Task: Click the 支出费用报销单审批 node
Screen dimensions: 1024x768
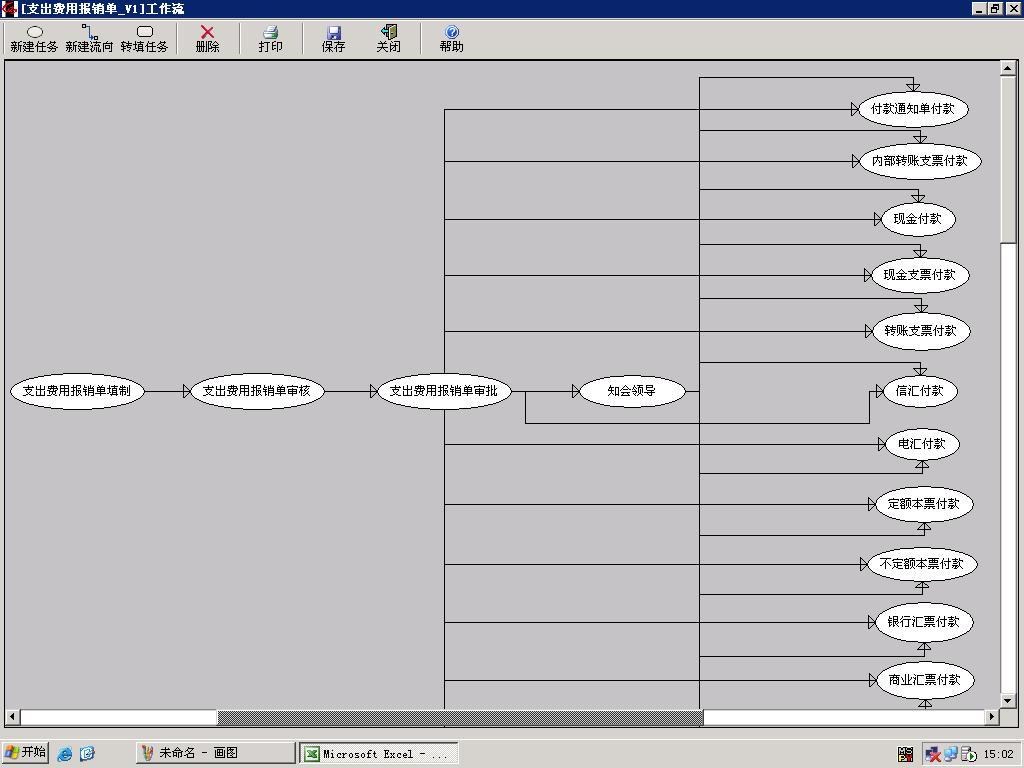Action: (x=443, y=391)
